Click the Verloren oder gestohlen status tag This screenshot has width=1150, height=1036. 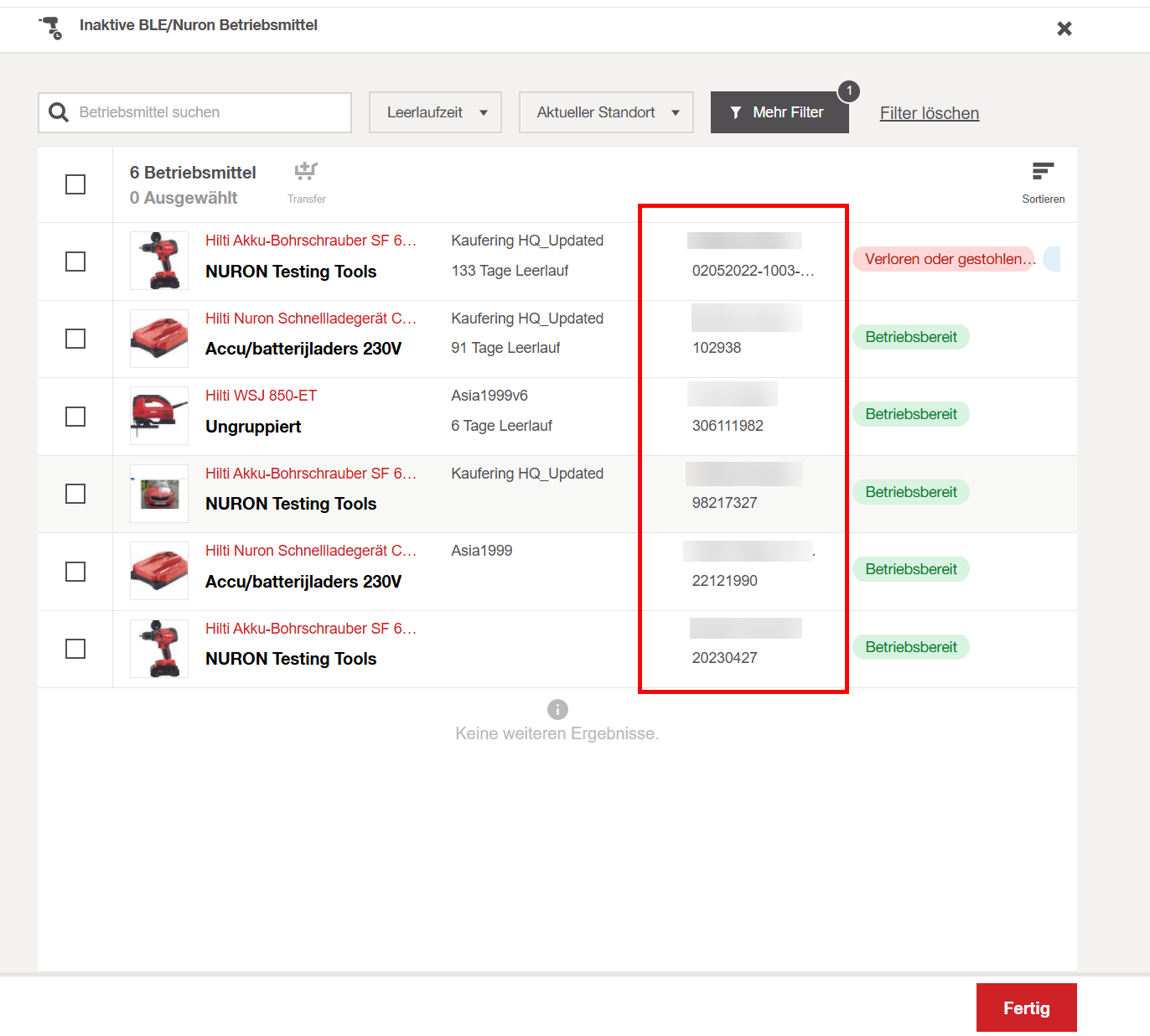point(945,259)
